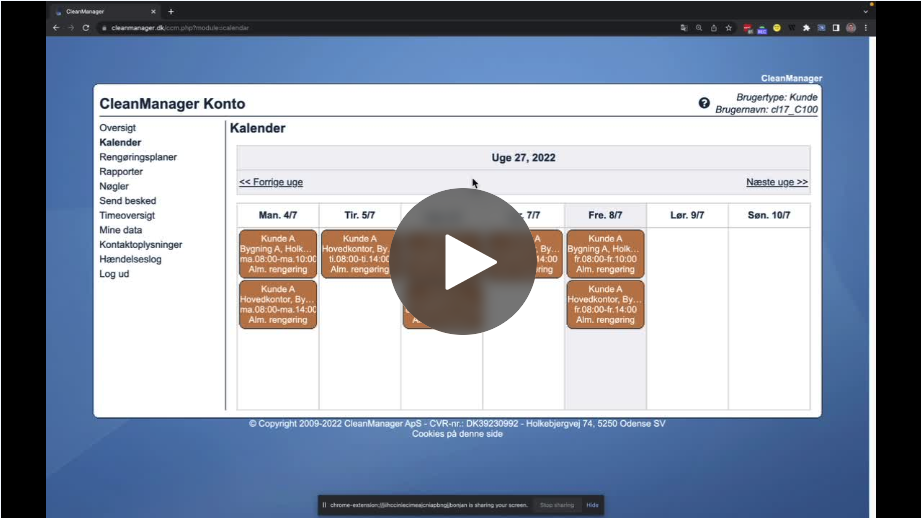The image size is (921, 518).
Task: Open Hændelseslog in the sidebar
Action: coord(130,259)
